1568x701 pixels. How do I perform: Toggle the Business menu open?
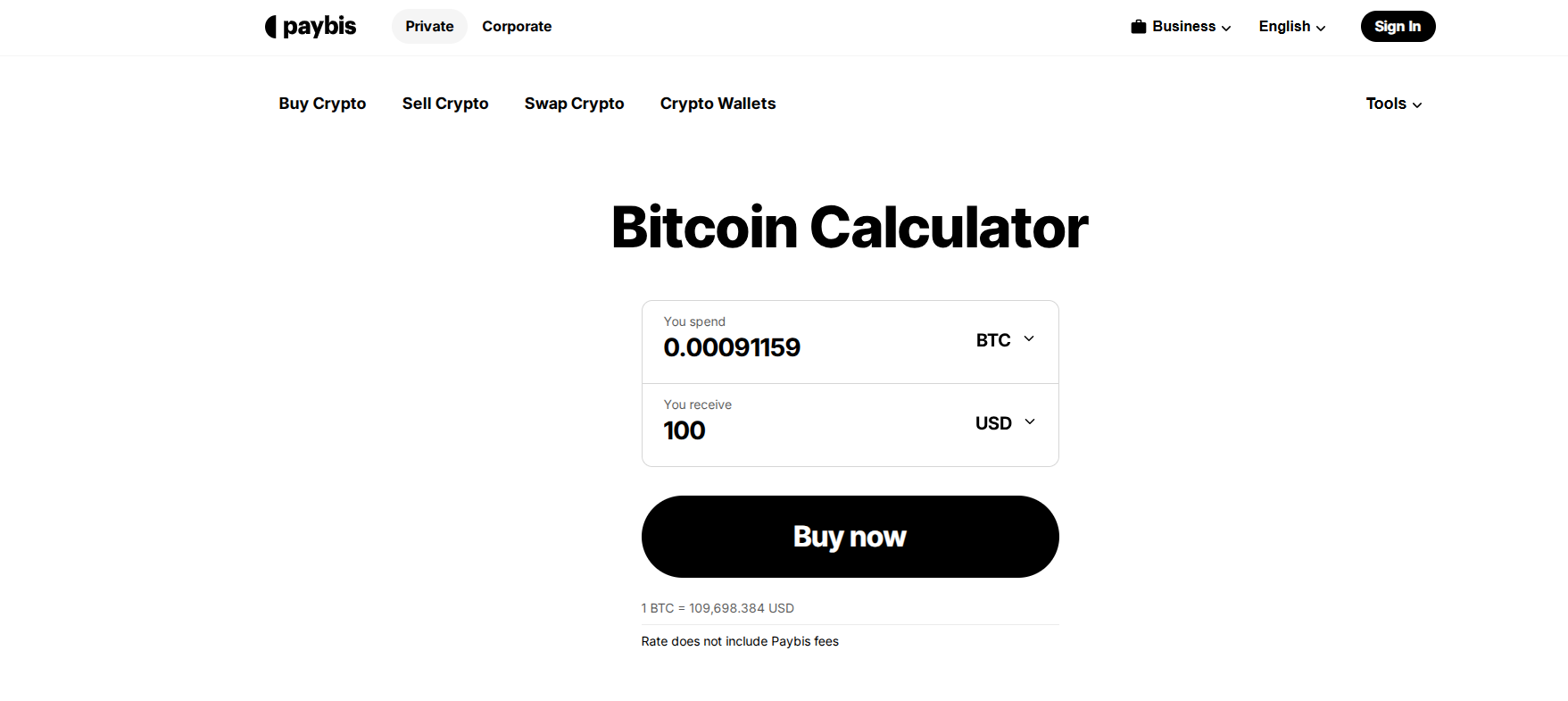[1180, 26]
